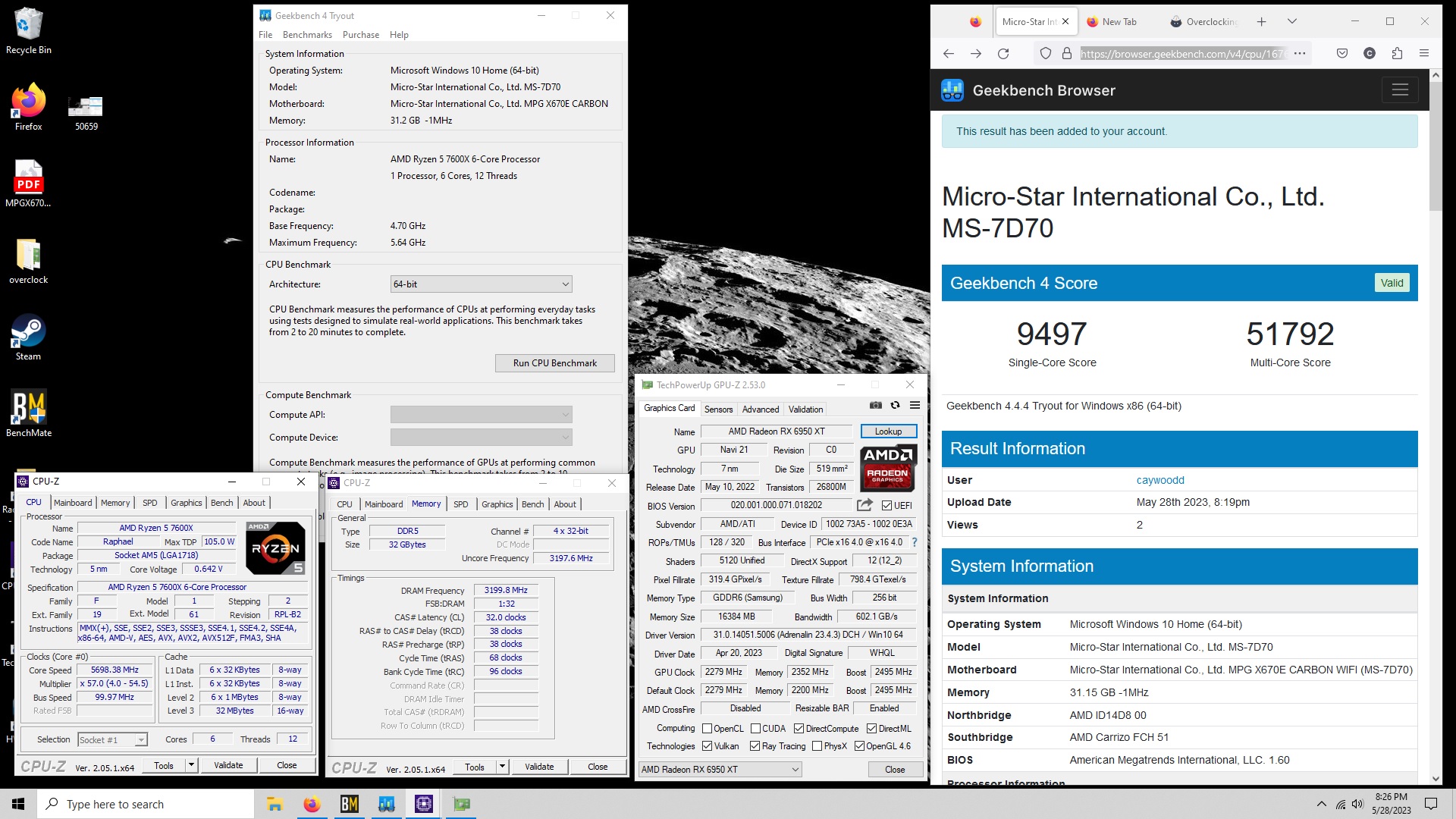This screenshot has width=1456, height=819.
Task: Switch to Sensors tab in GPU-Z
Action: coord(718,409)
